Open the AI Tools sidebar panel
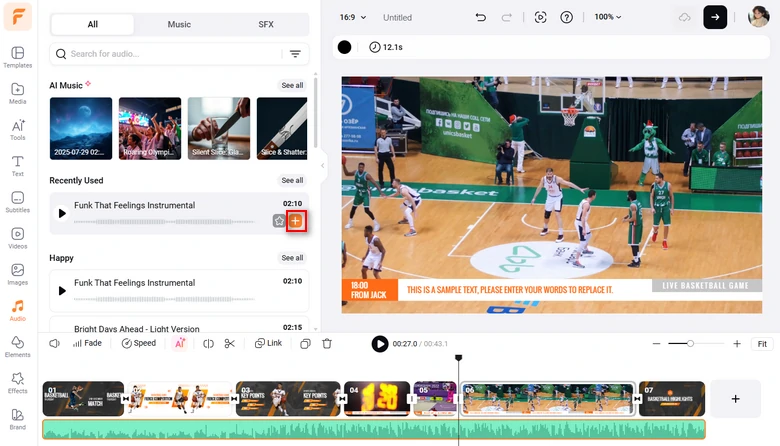Viewport: 780px width, 446px height. coord(17,130)
